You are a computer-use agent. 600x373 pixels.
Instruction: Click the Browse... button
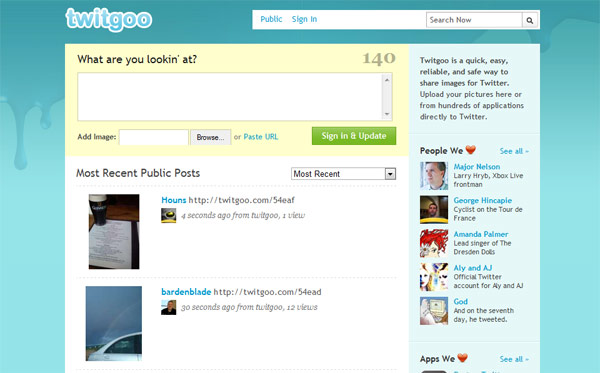[x=210, y=137]
